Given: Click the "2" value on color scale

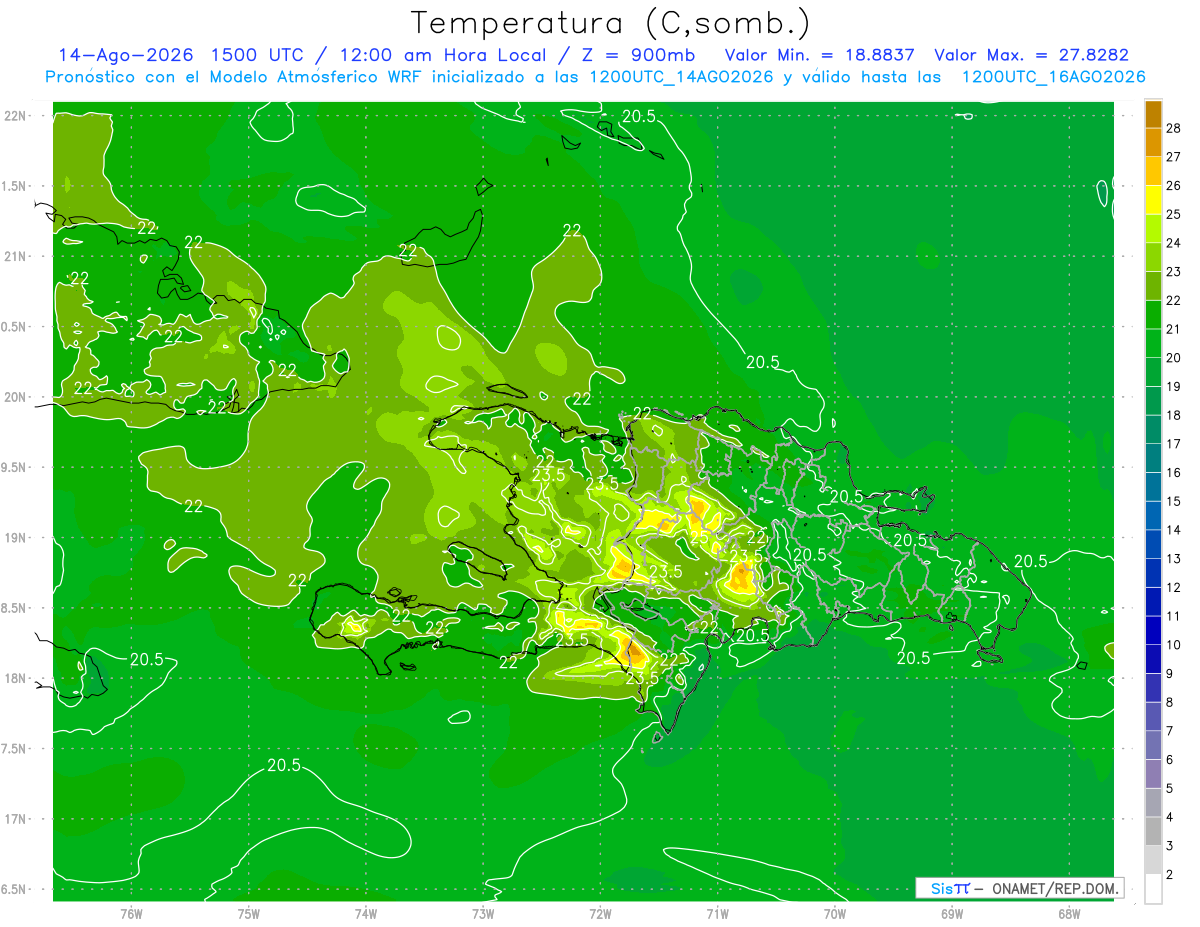Looking at the screenshot, I should click(1170, 875).
